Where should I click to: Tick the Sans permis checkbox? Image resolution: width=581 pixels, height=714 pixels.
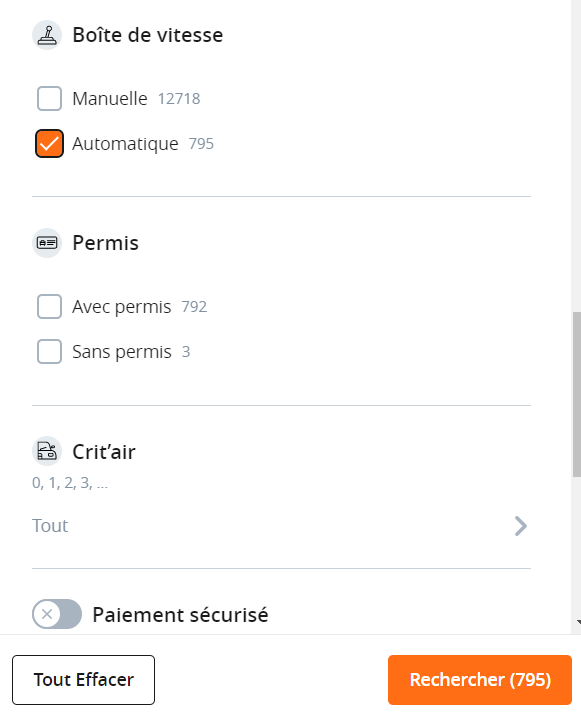(x=49, y=352)
